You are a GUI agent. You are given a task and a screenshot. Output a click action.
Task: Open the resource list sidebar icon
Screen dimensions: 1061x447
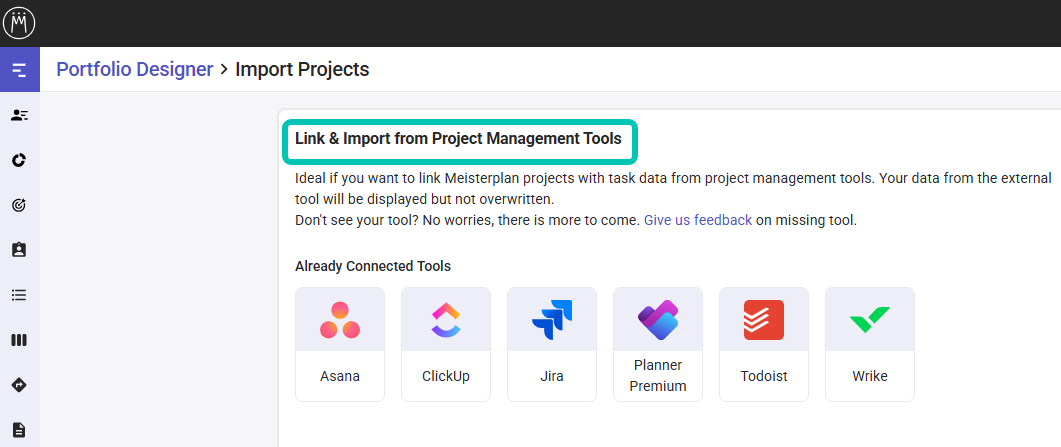pos(19,115)
